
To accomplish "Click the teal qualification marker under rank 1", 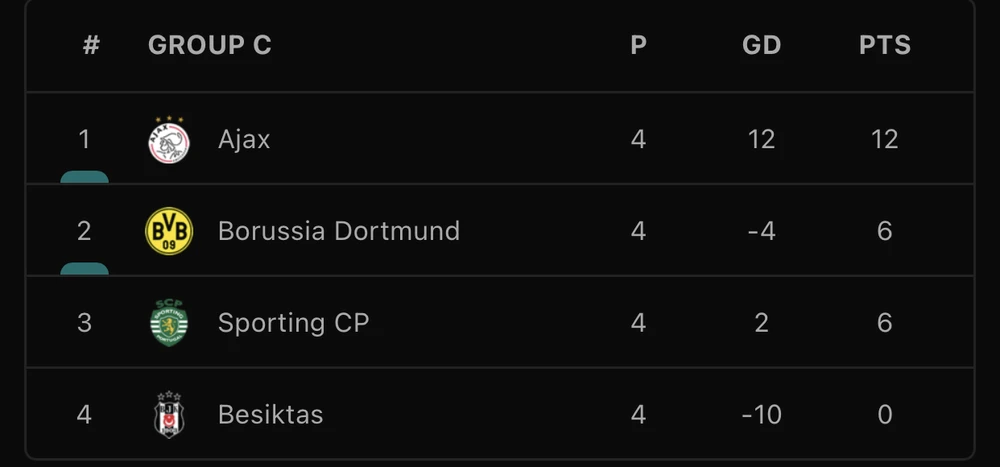I will click(x=84, y=177).
